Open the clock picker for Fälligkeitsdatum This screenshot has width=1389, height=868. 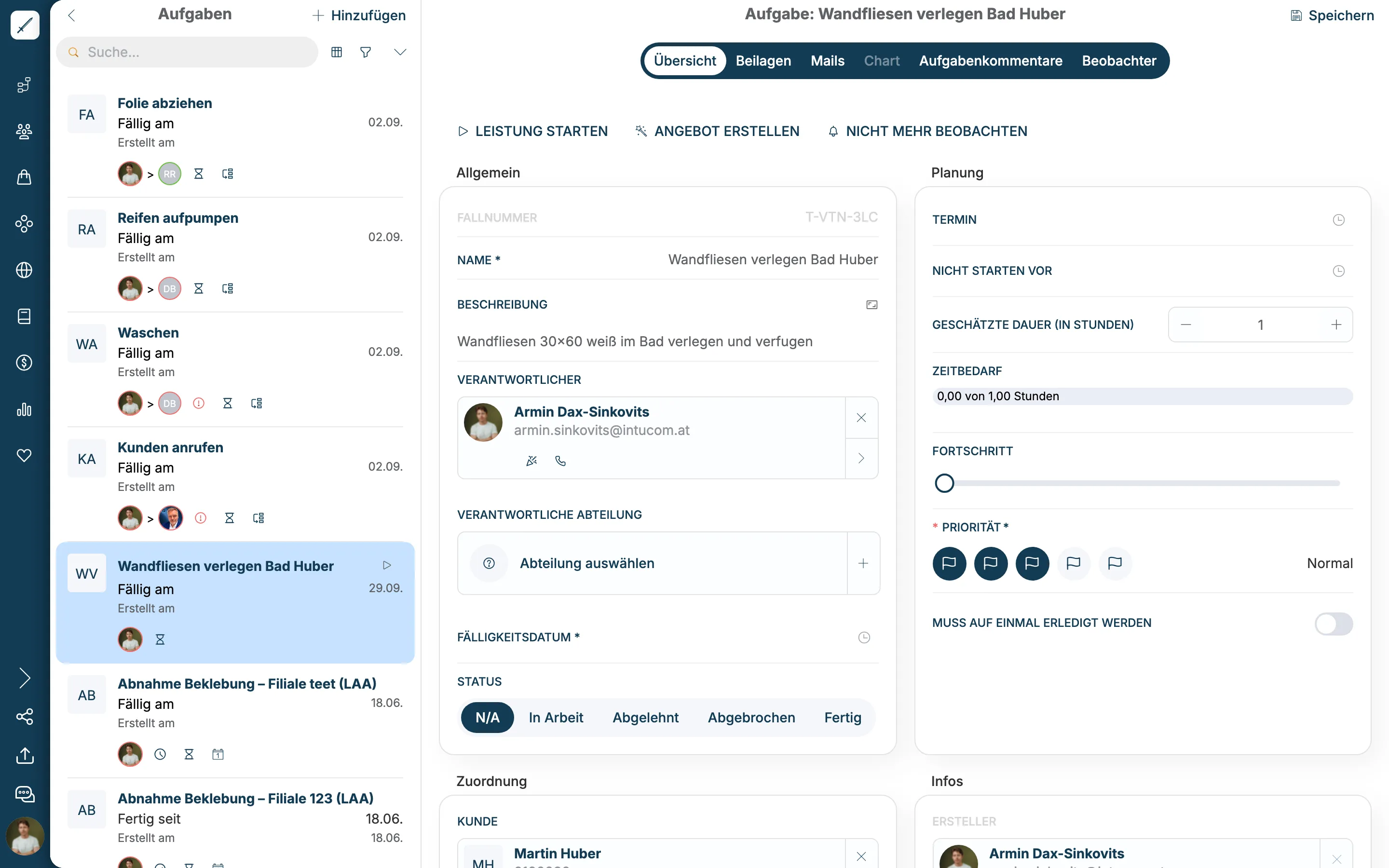[x=864, y=637]
